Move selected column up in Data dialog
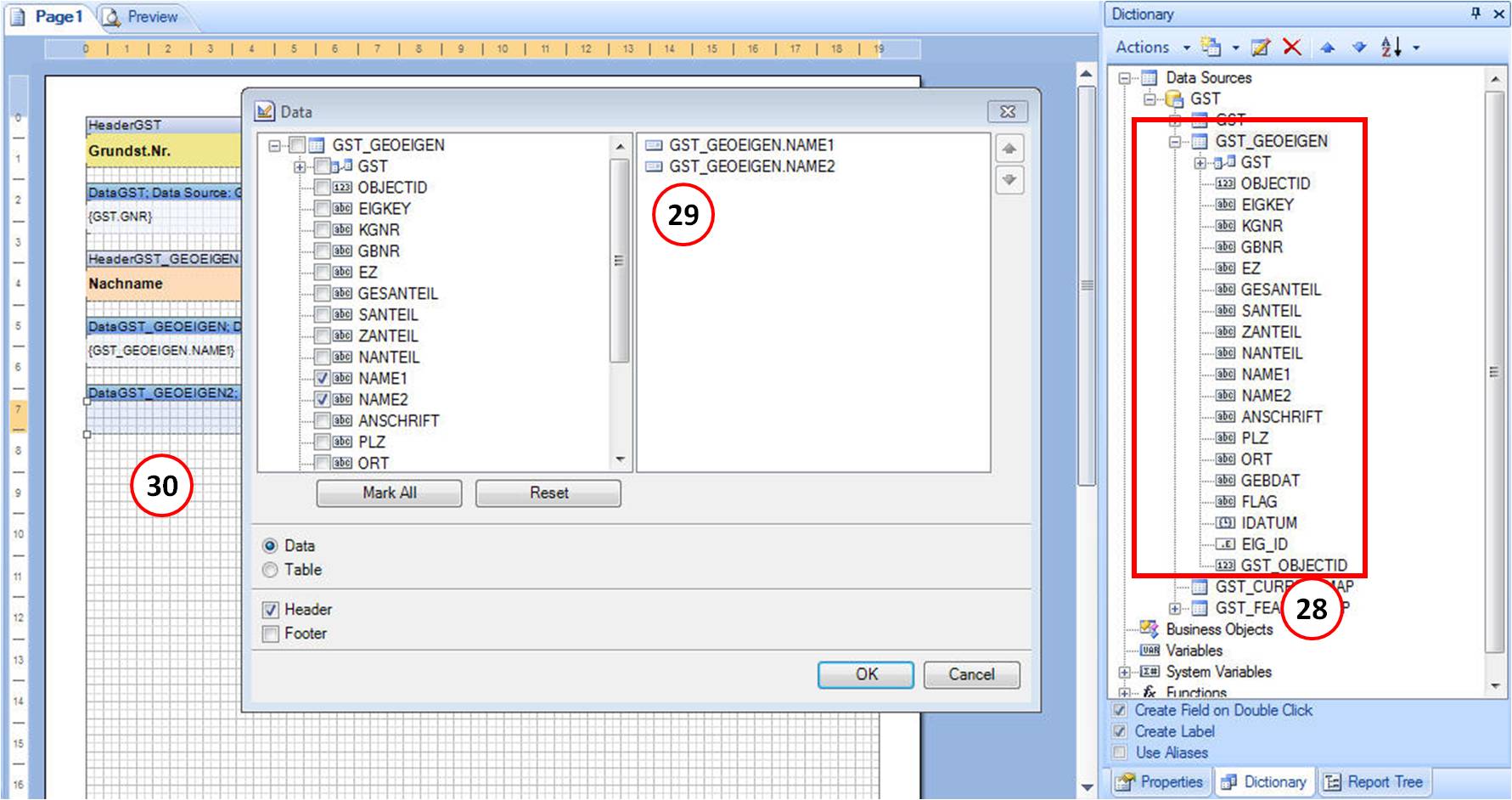1512x800 pixels. (1009, 149)
